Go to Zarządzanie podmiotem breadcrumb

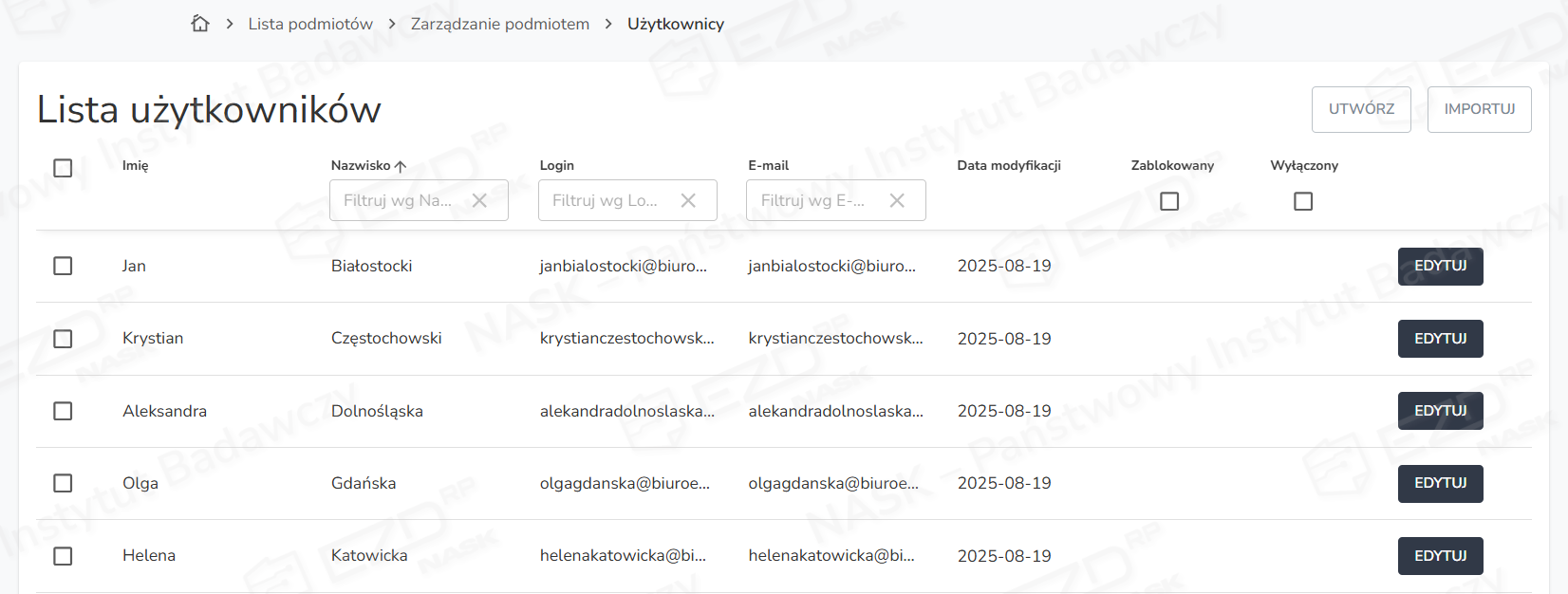(x=499, y=24)
